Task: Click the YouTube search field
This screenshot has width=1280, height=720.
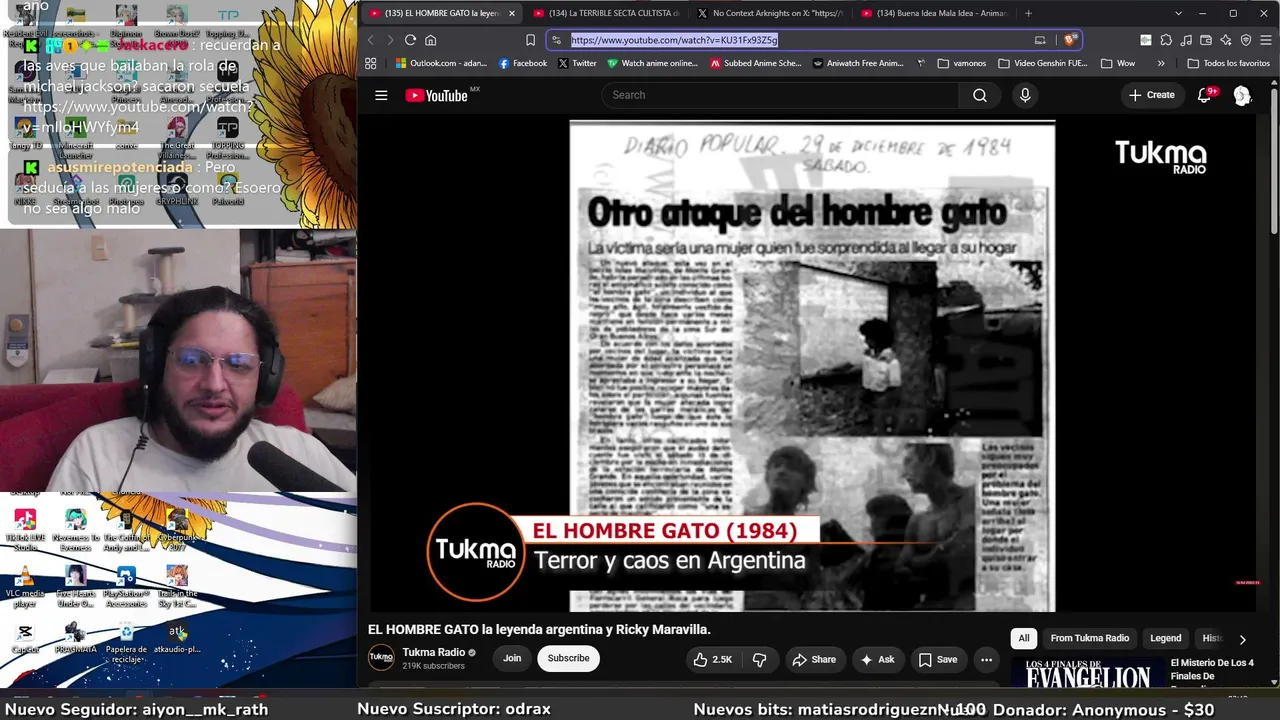Action: click(780, 95)
